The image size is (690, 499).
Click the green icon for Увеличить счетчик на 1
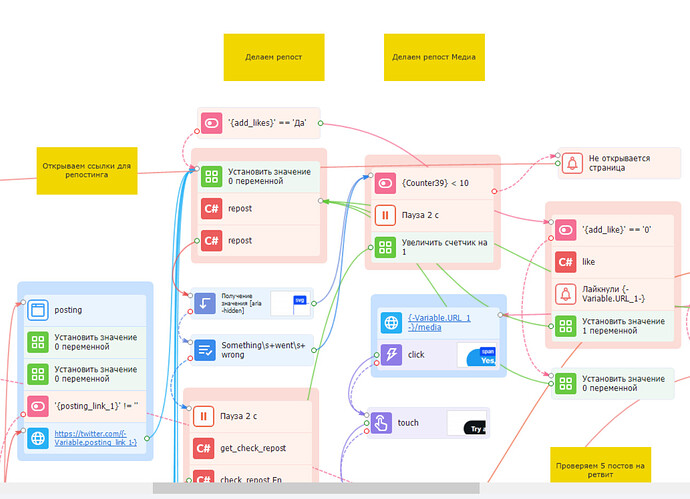pos(385,247)
